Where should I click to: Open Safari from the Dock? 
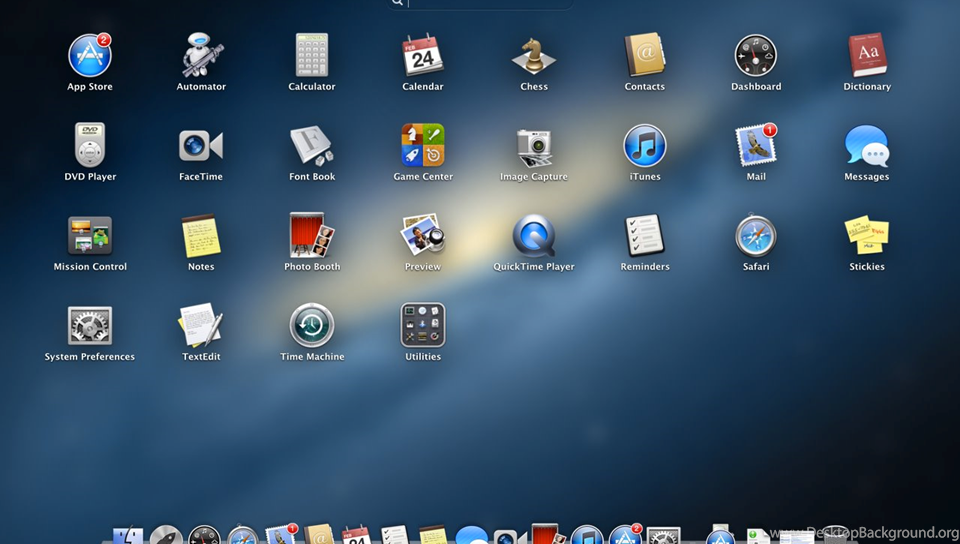tap(242, 535)
